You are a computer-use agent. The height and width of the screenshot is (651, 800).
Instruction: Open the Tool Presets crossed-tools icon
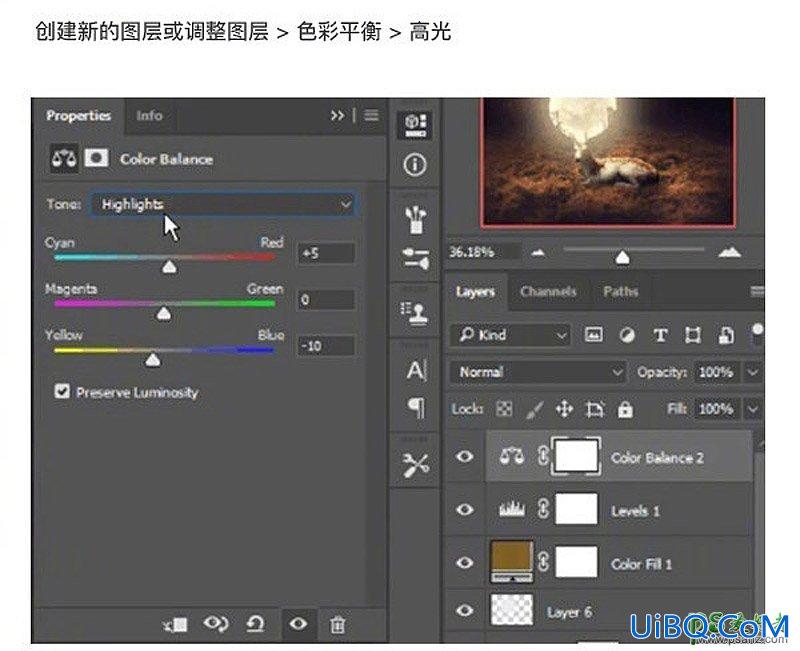(x=415, y=465)
